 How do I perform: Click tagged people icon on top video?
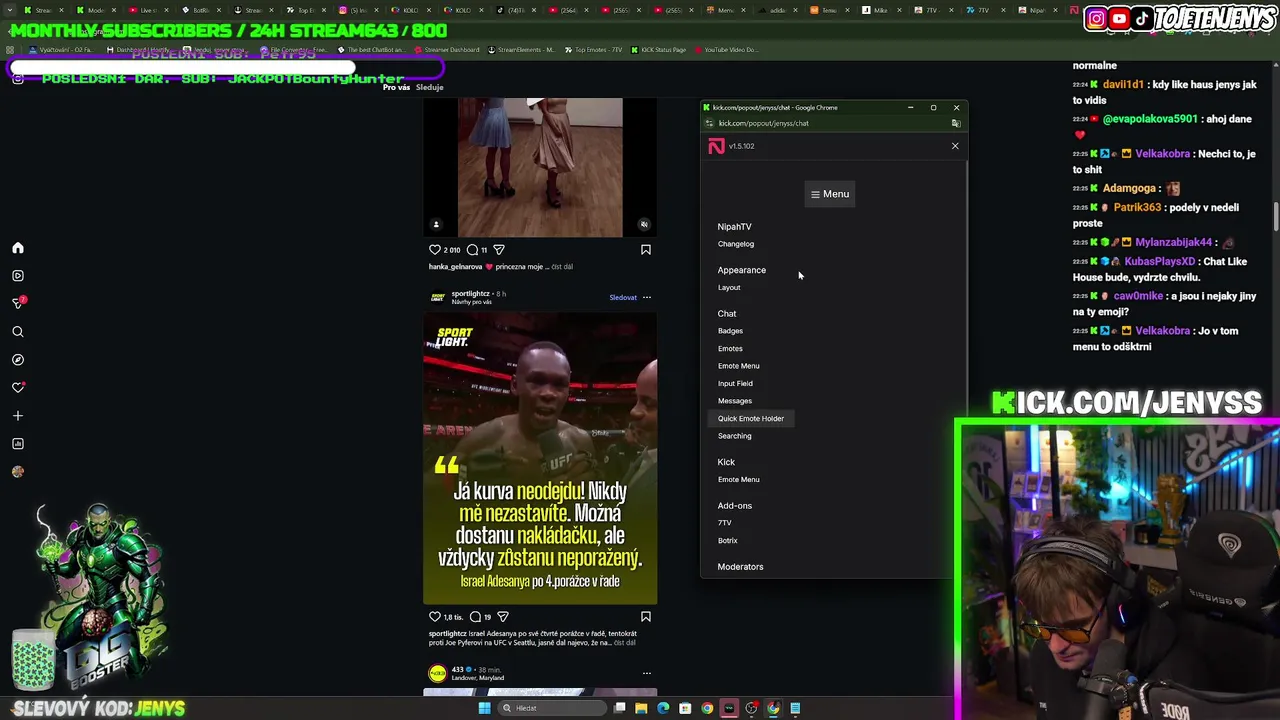click(x=436, y=225)
